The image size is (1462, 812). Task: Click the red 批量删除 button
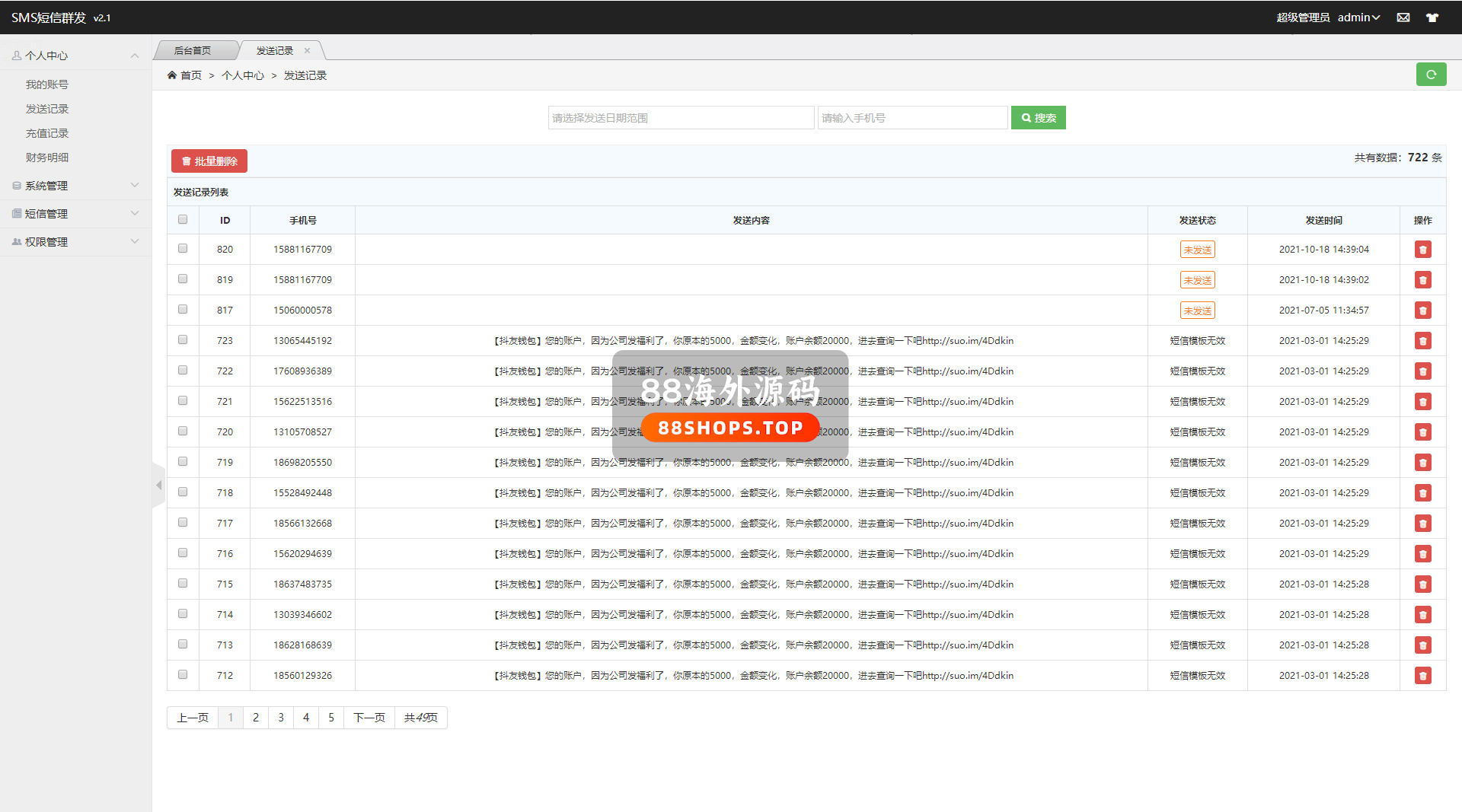pyautogui.click(x=209, y=161)
